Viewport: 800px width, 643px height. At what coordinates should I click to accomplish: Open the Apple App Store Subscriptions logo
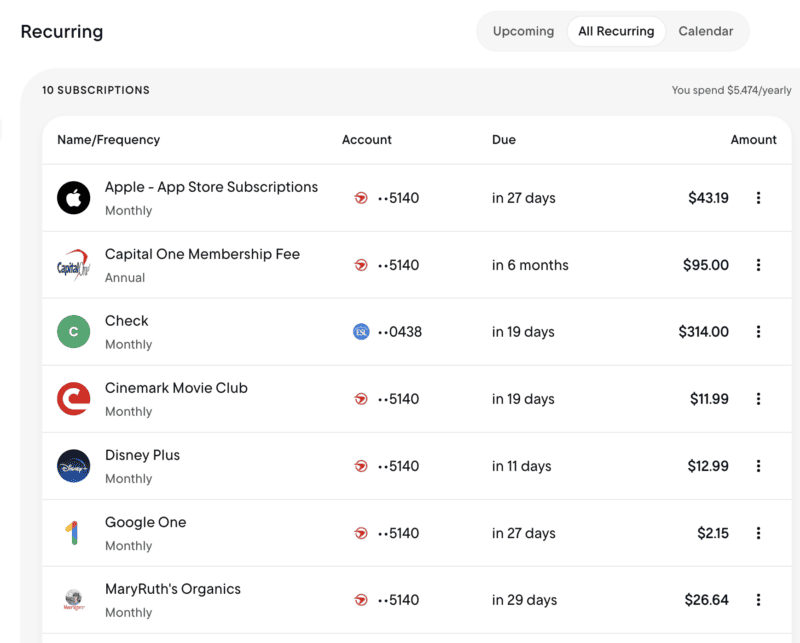coord(73,197)
